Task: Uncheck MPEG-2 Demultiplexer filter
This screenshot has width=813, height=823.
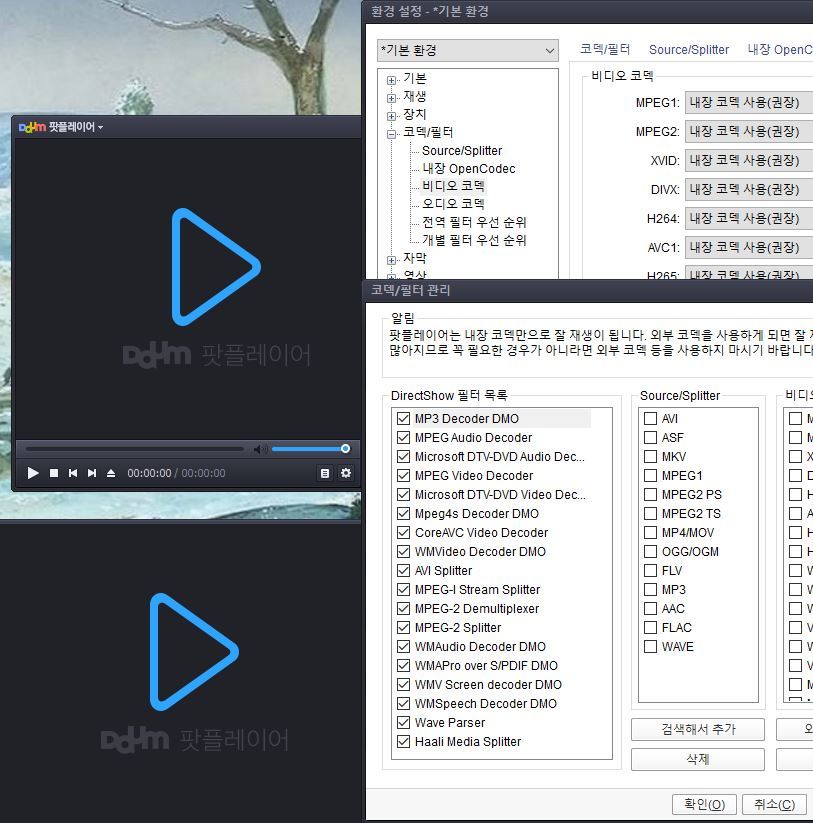Action: [403, 608]
